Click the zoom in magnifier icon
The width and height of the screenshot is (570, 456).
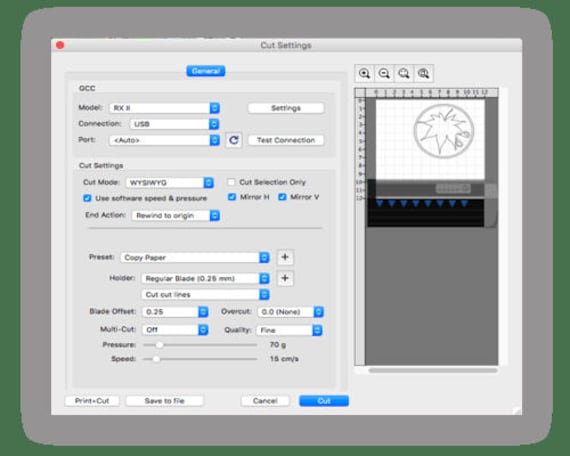tap(364, 73)
